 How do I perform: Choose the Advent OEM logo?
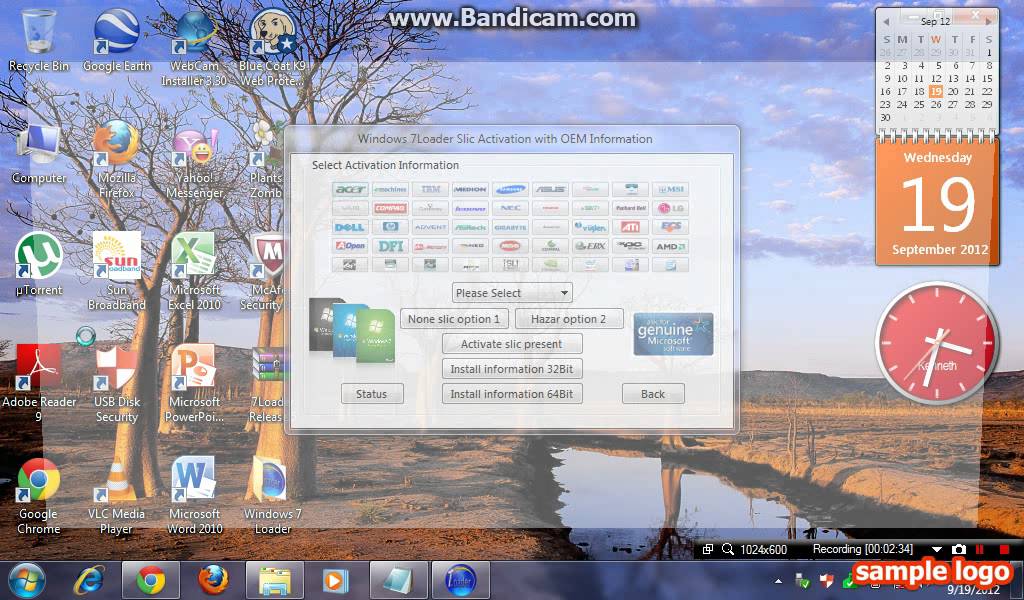pyautogui.click(x=430, y=227)
